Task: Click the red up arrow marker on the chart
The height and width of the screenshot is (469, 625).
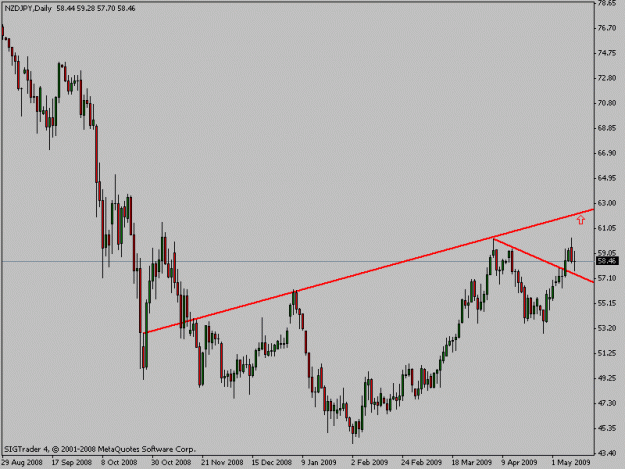Action: (x=581, y=220)
